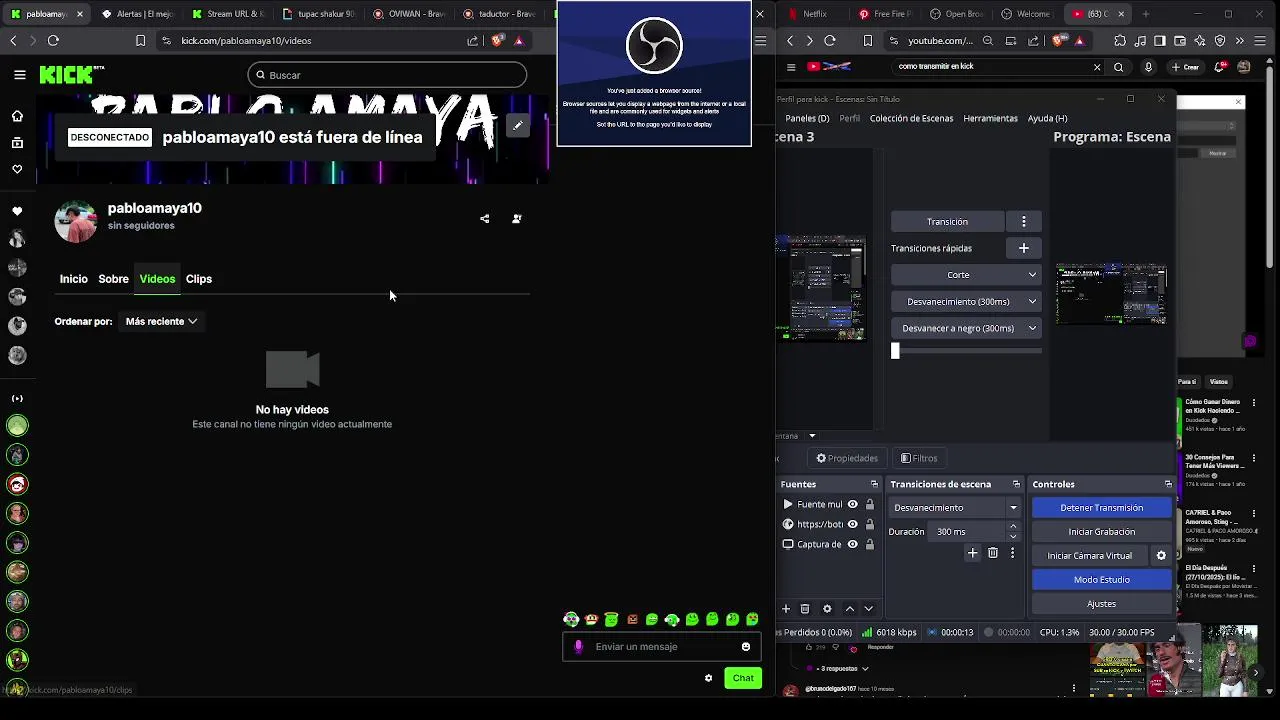
Task: Toggle visibility of Fuente mul source
Action: 853,505
